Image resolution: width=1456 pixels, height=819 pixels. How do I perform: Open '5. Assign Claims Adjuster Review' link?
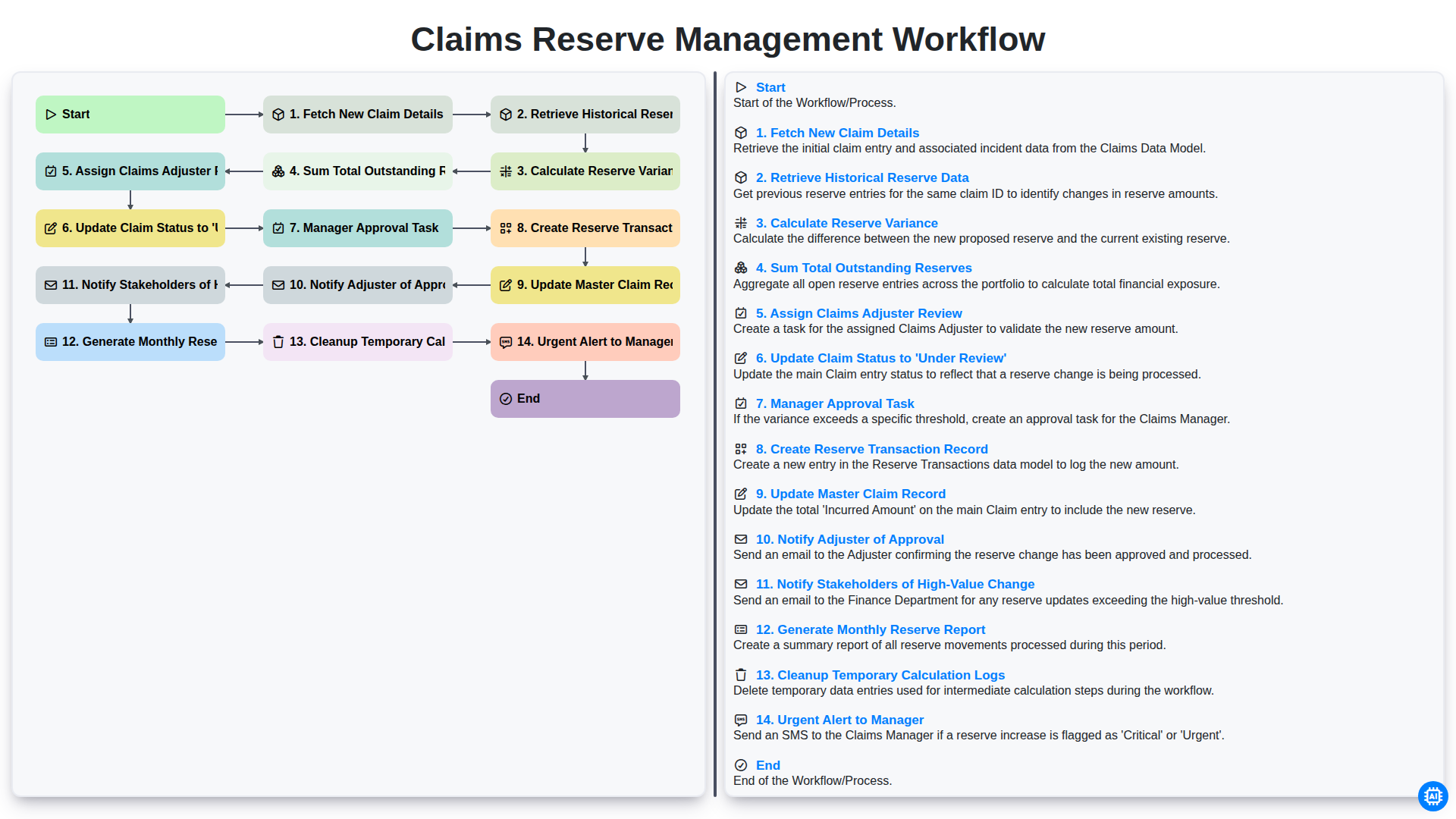coord(859,313)
